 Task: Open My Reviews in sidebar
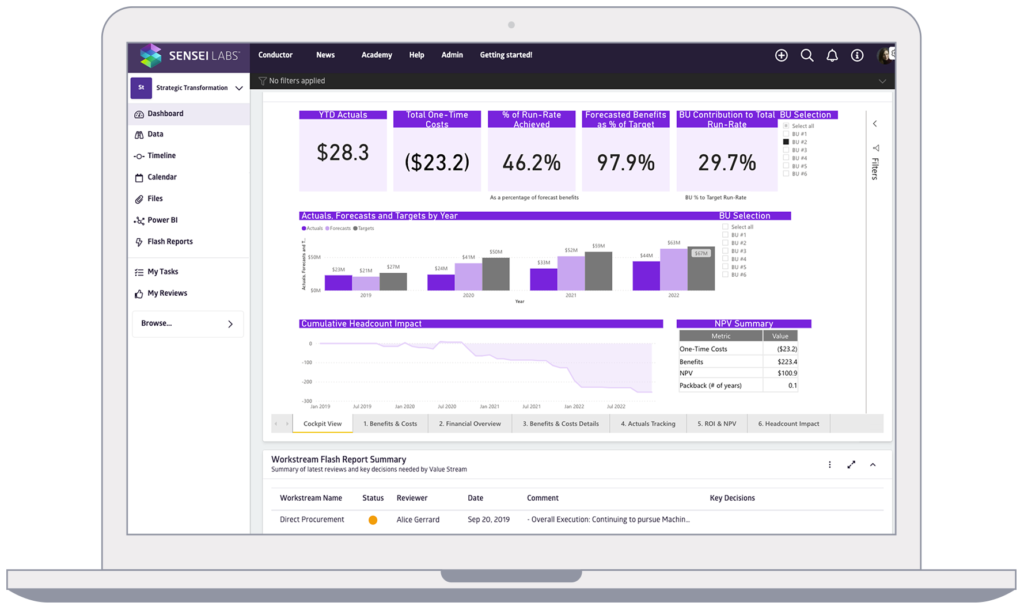[x=167, y=294]
